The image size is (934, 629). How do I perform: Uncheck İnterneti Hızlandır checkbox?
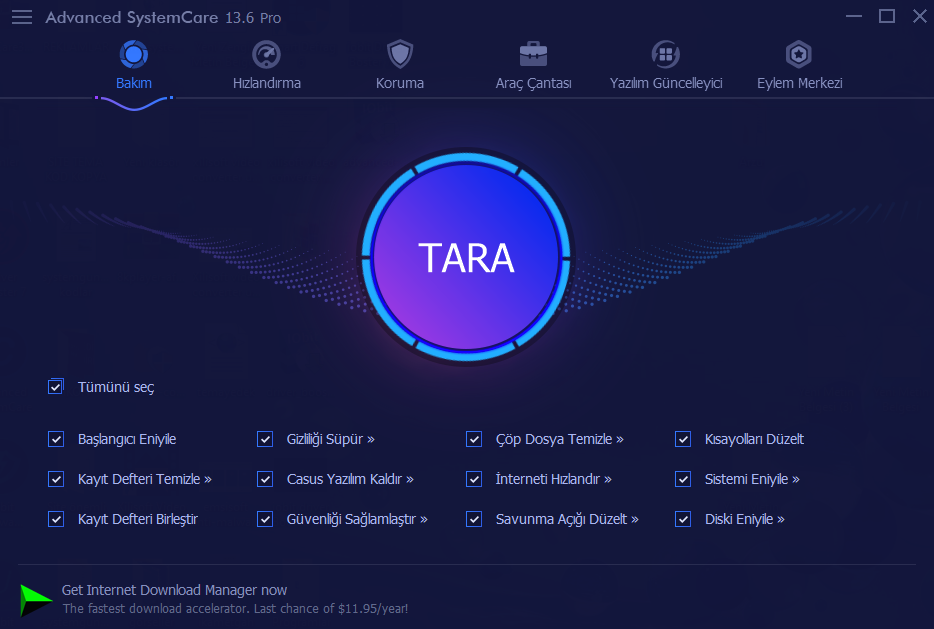[474, 479]
